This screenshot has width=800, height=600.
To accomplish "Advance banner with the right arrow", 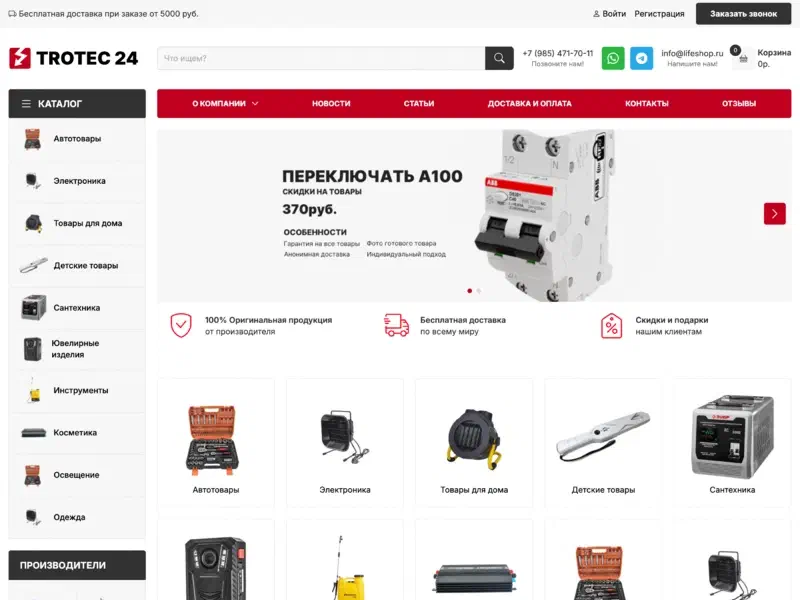I will (x=774, y=214).
